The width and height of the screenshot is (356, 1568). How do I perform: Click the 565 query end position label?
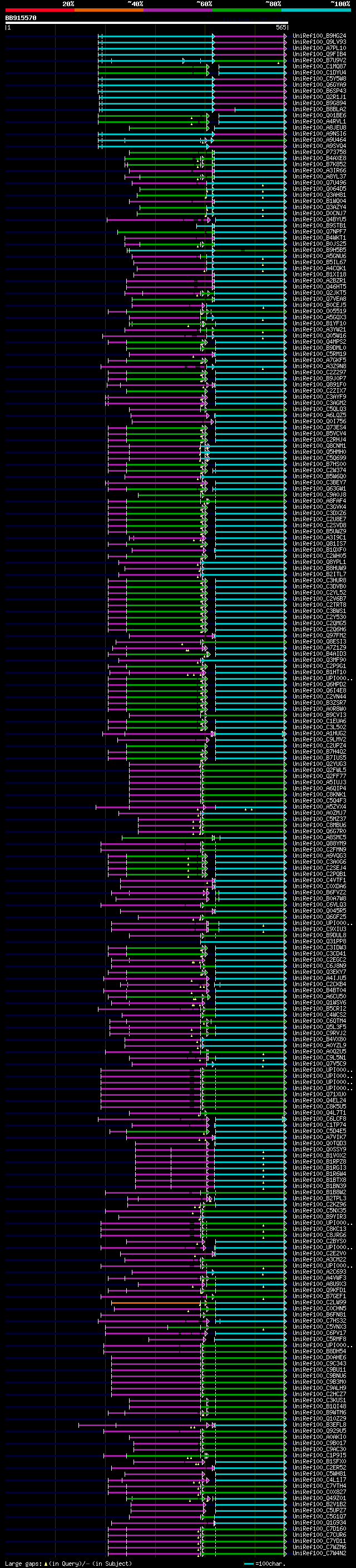click(280, 27)
